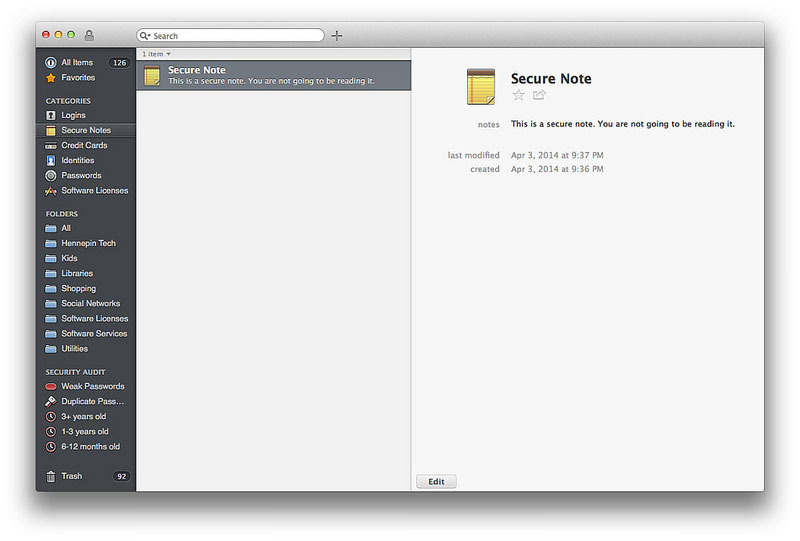Open Software Licenses under Categories
The width and height of the screenshot is (800, 541).
pos(94,190)
